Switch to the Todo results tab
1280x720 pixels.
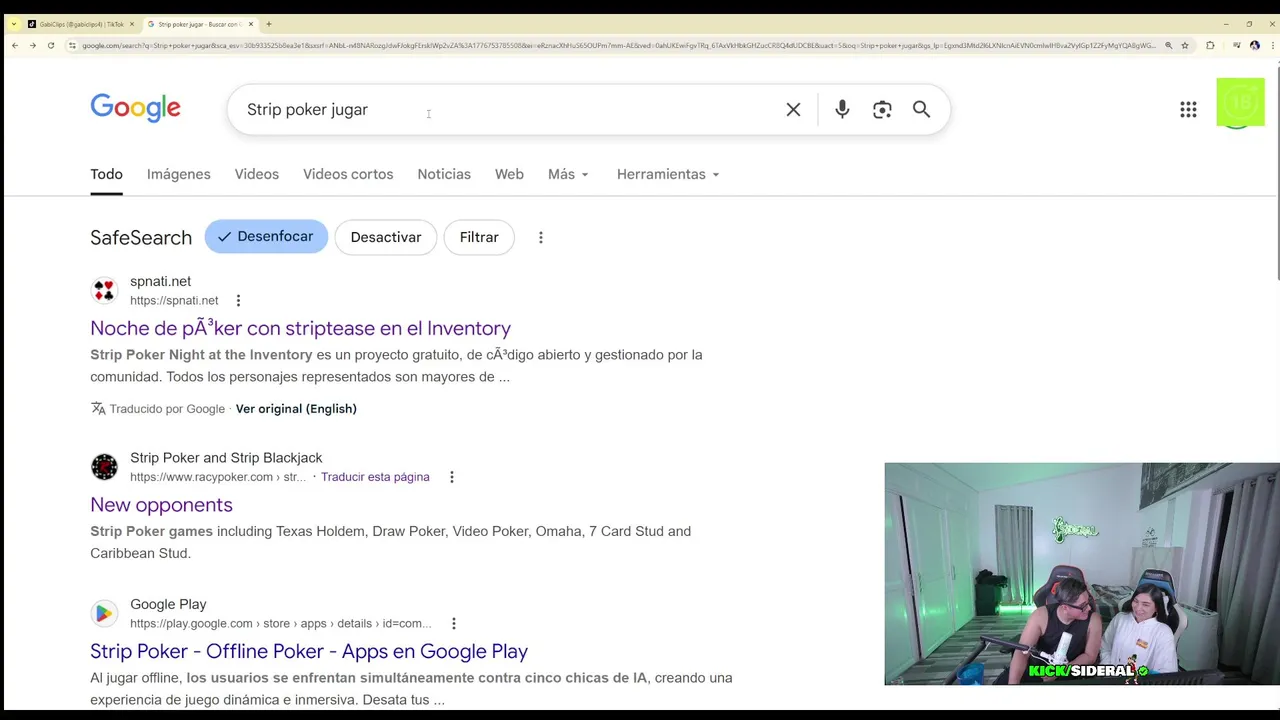(106, 174)
